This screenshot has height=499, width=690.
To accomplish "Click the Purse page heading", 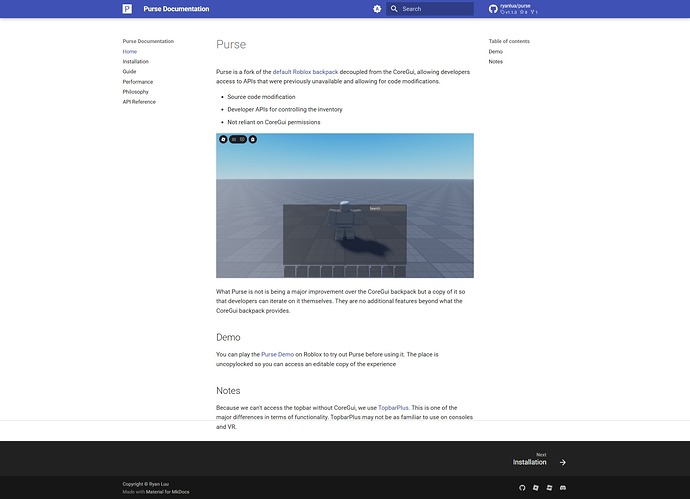I will [231, 44].
